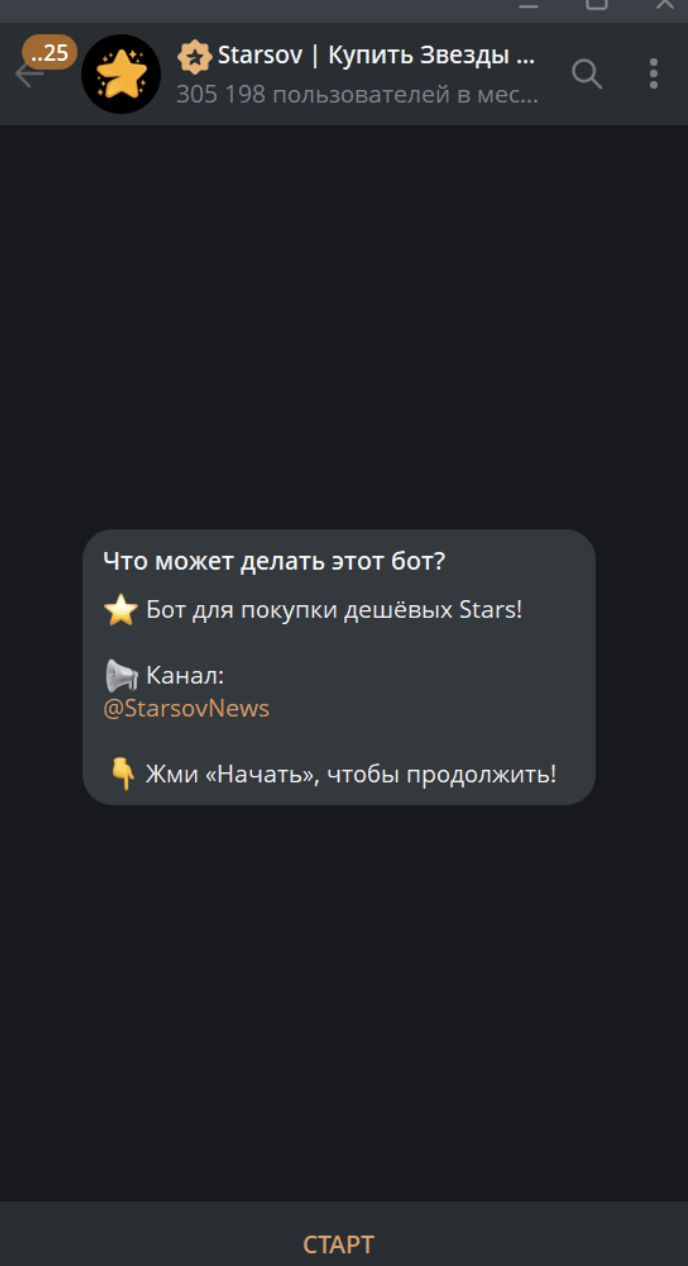Open the @StarsovNews channel link
Viewport: 688px width, 1266px height.
click(x=187, y=709)
